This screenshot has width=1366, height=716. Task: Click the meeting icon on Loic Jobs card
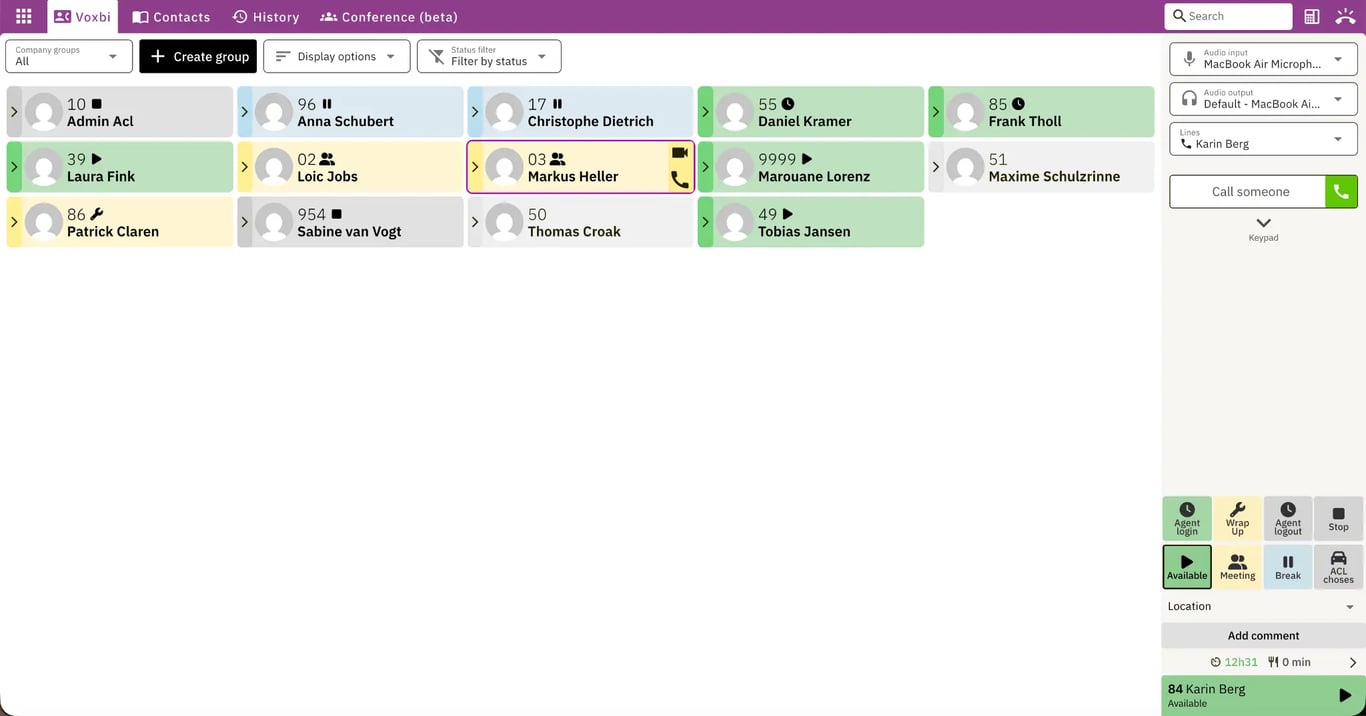pos(327,159)
